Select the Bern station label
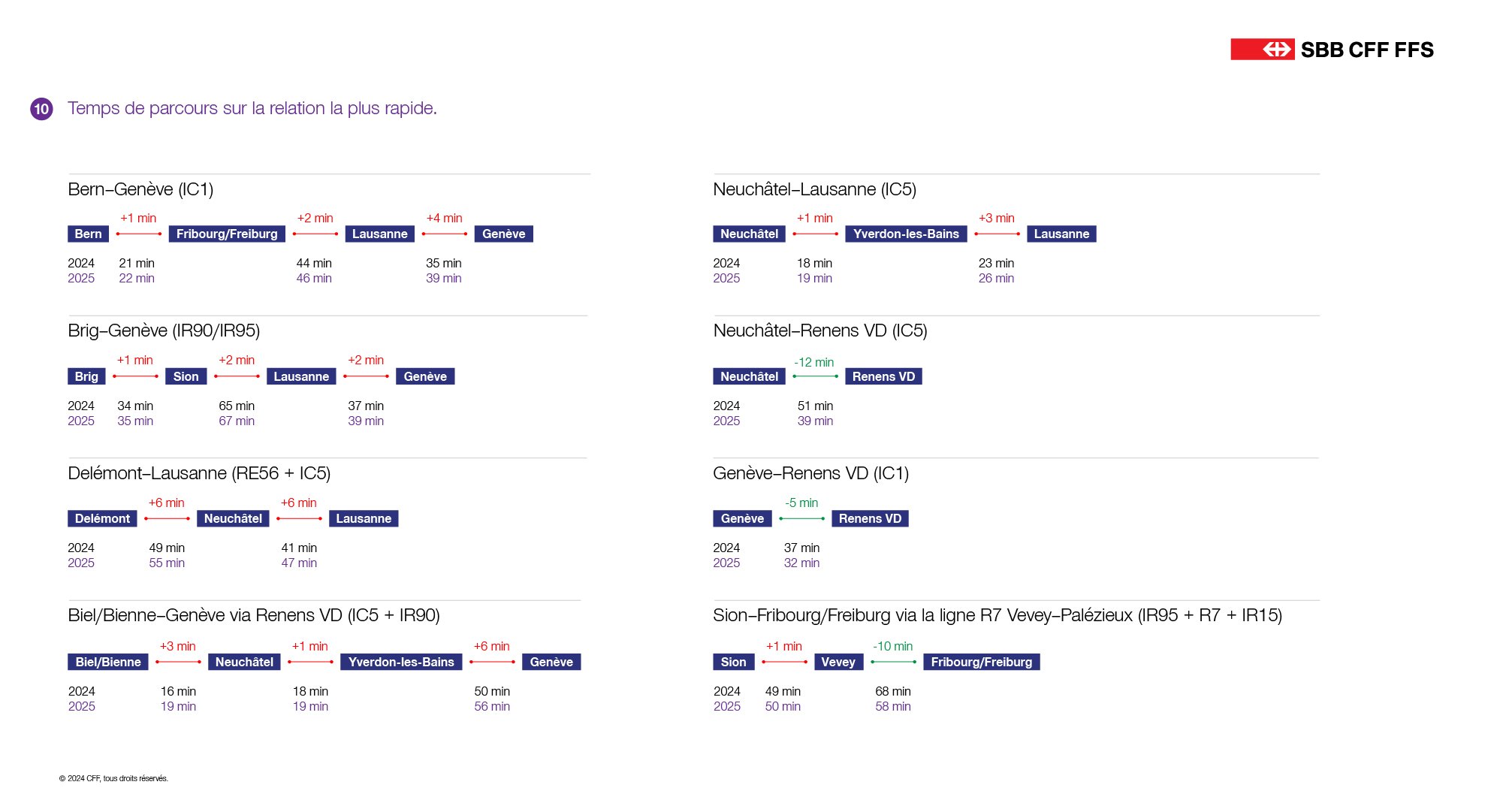Viewport: 1503px width, 812px height. point(88,234)
